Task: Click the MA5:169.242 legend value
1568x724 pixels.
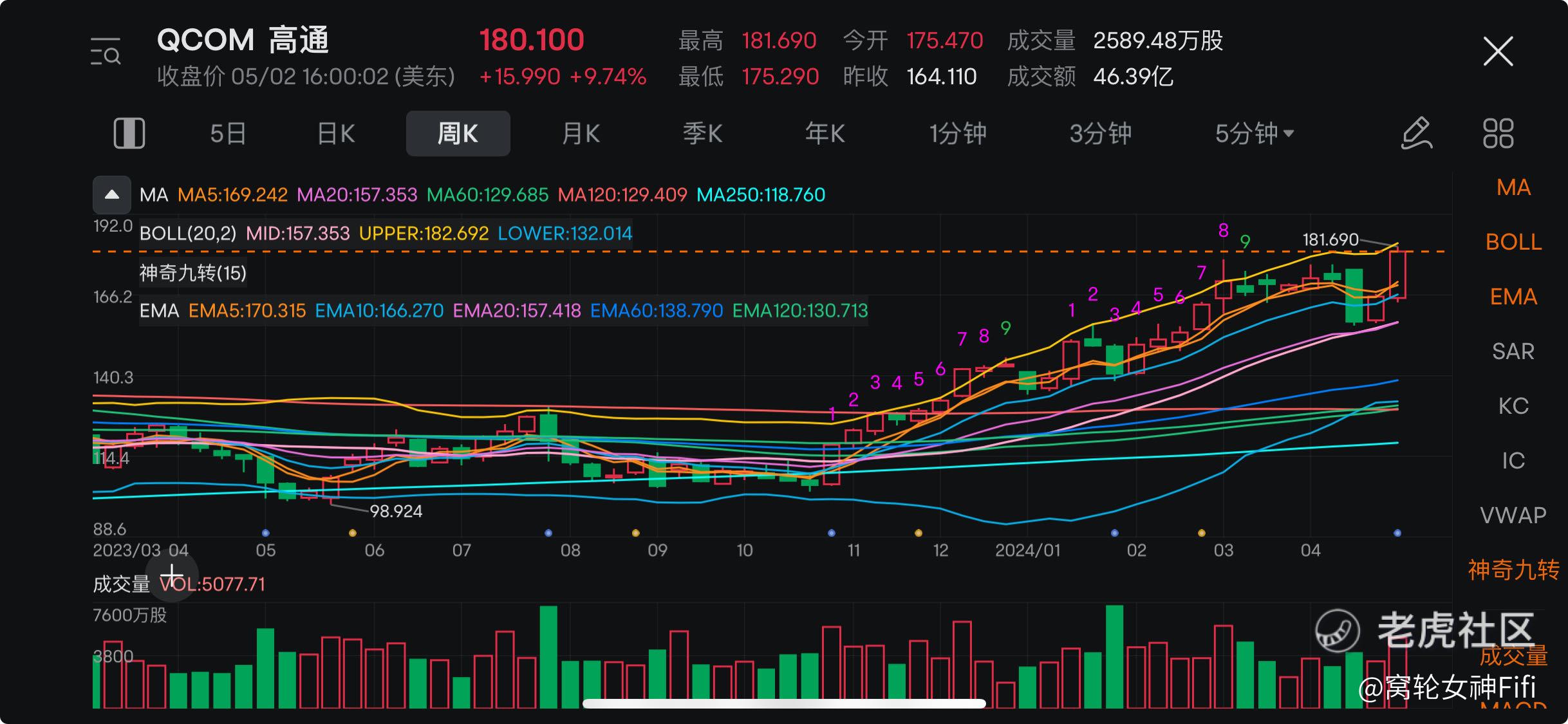Action: pos(232,194)
